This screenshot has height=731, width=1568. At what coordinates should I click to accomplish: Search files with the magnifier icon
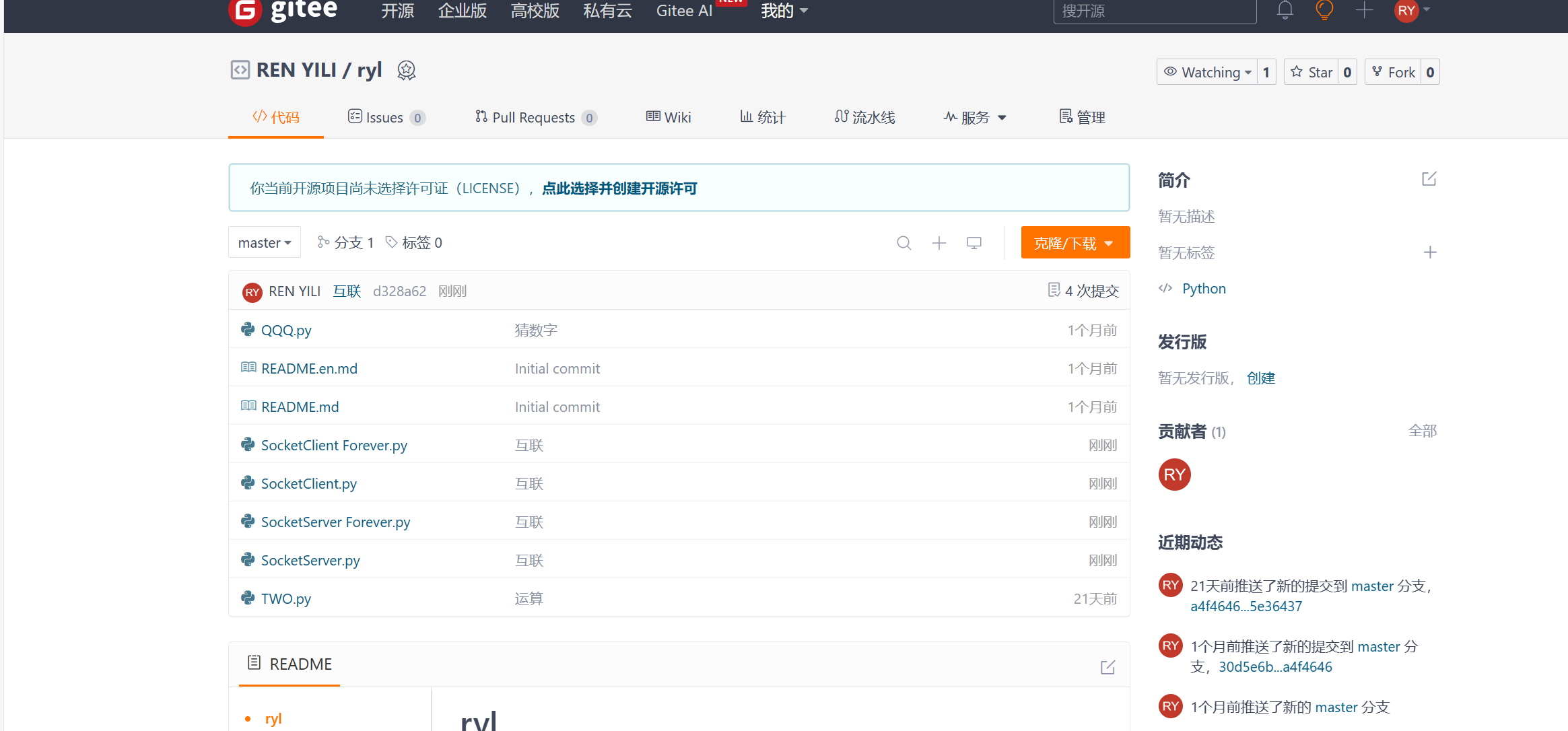point(904,243)
